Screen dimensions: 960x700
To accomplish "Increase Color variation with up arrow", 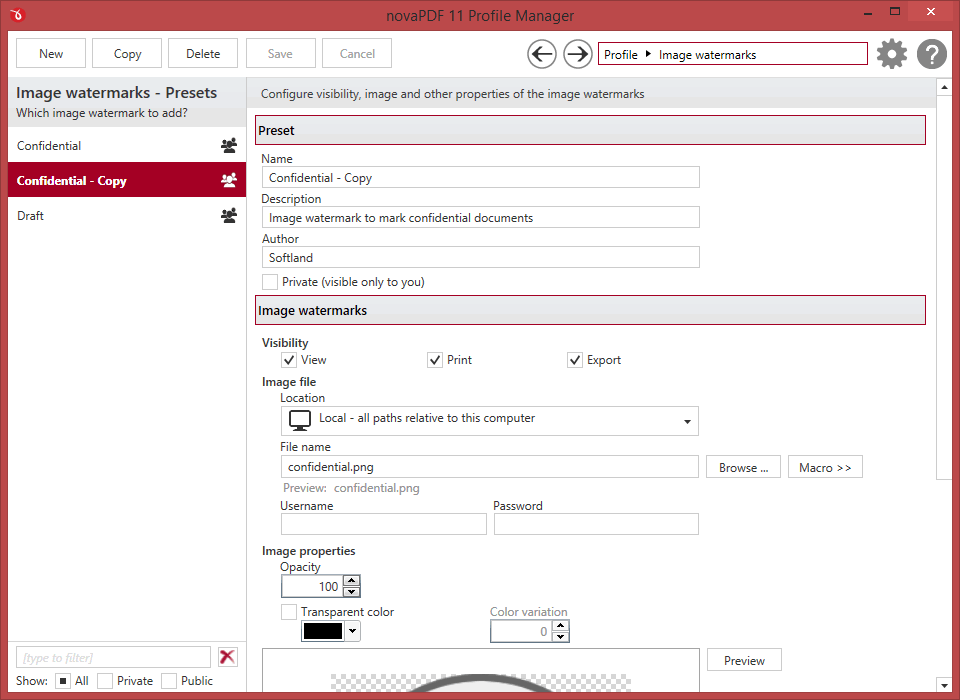I will pyautogui.click(x=561, y=626).
